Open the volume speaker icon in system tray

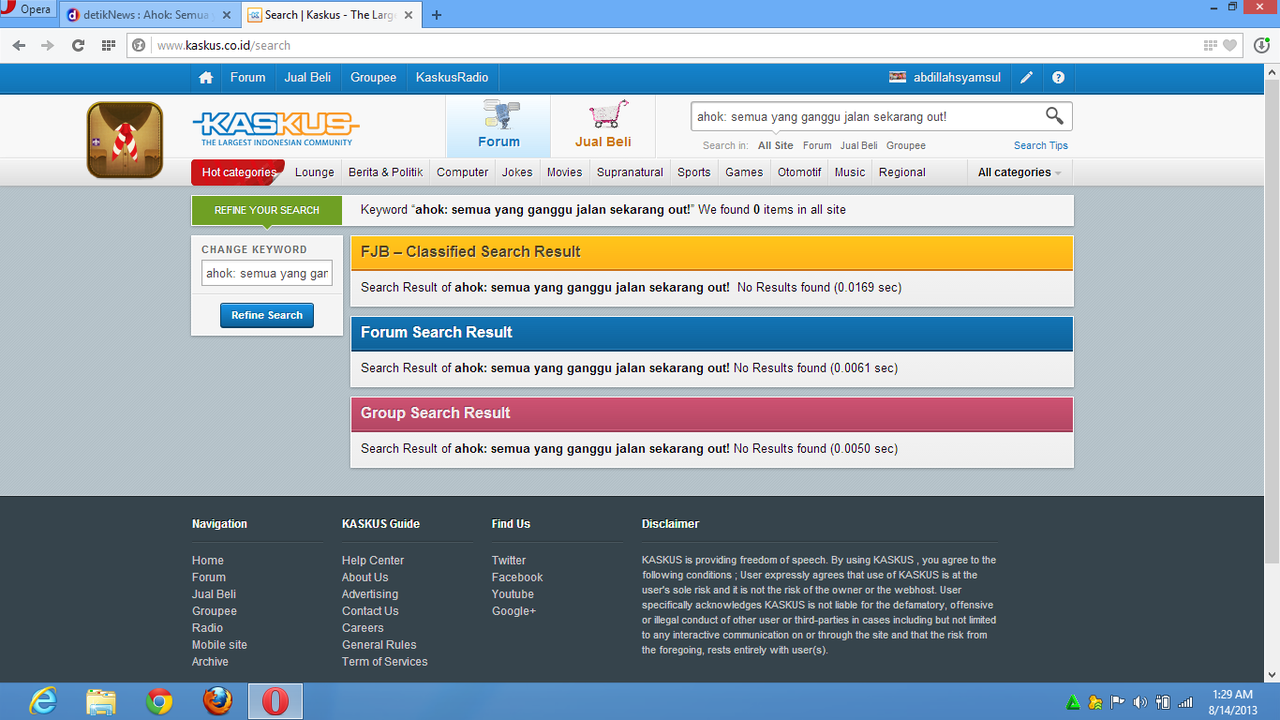click(1140, 702)
